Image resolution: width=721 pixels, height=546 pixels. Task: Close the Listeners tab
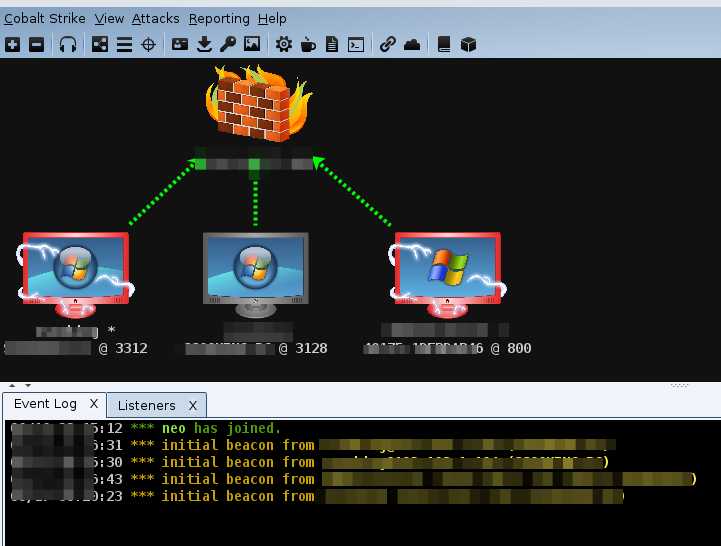(193, 406)
